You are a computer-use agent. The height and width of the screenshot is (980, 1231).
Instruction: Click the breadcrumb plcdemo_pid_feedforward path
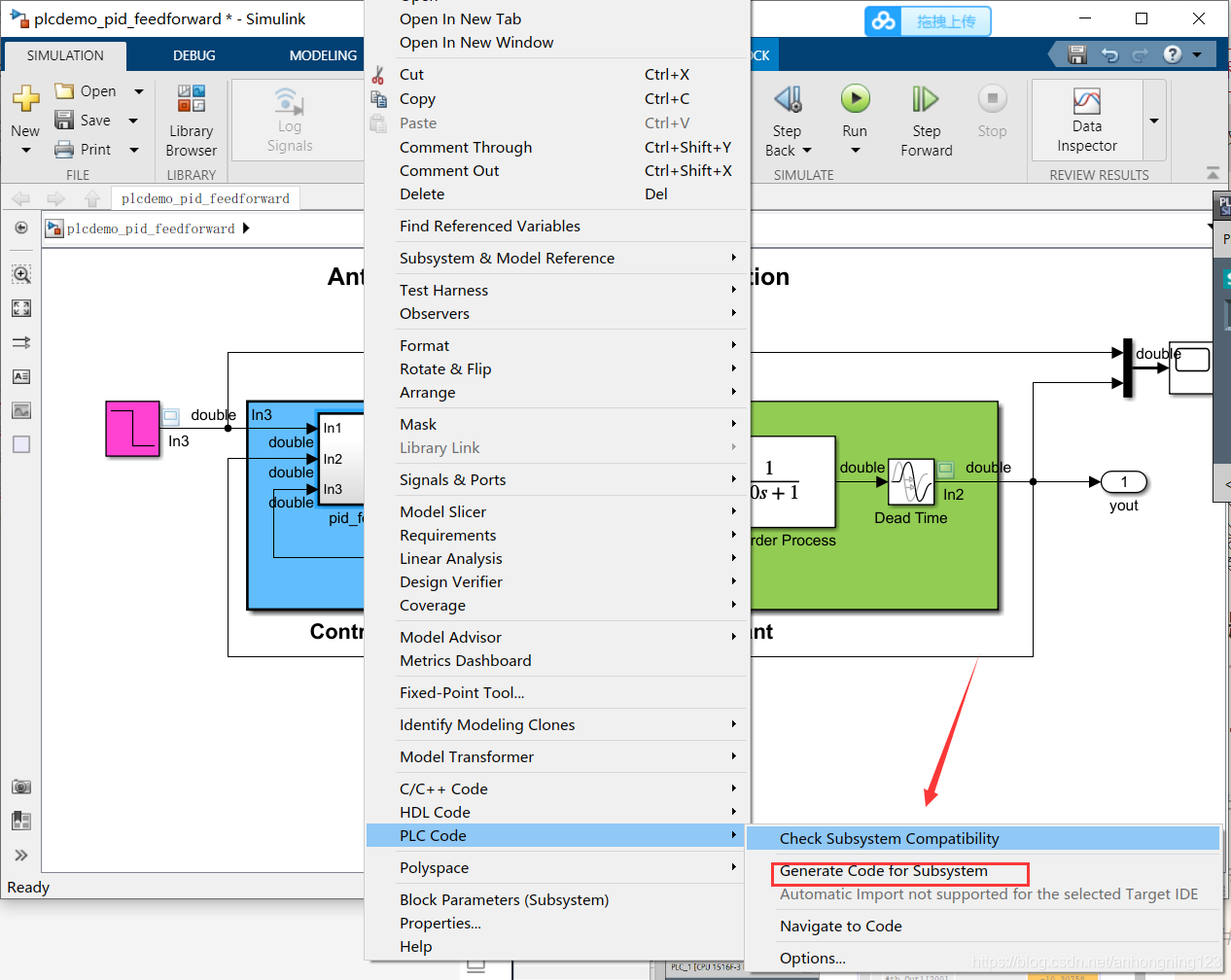[151, 228]
